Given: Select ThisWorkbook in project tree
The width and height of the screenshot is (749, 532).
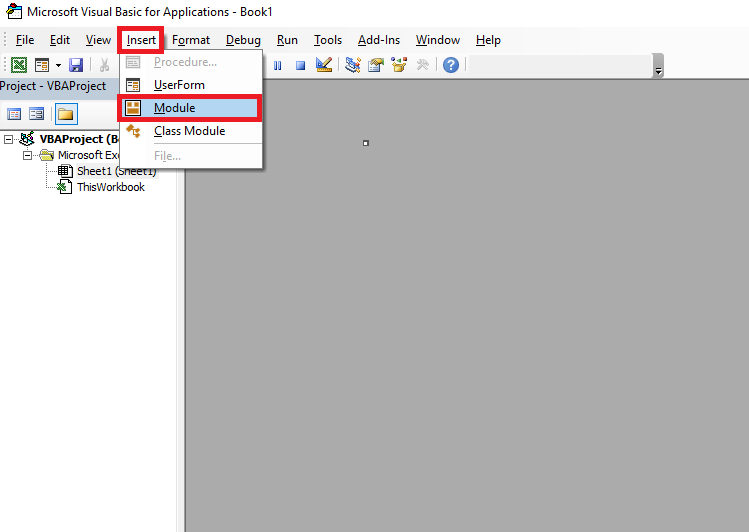Looking at the screenshot, I should click(x=111, y=187).
